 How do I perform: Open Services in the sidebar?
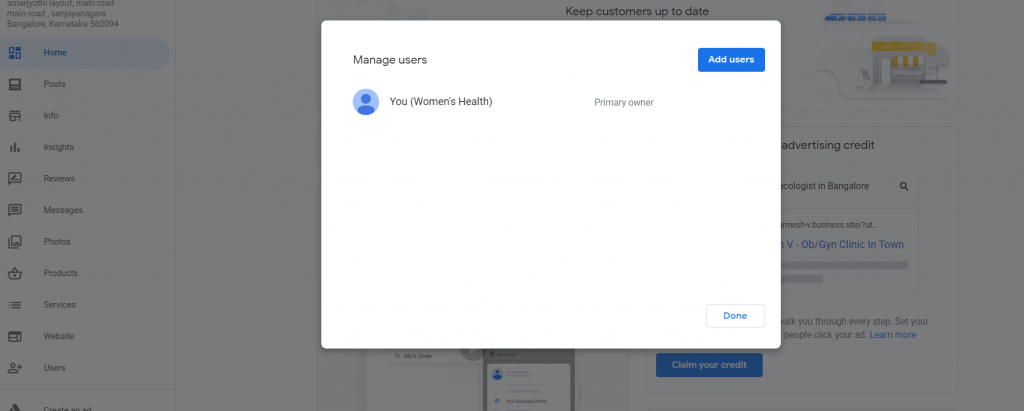click(85, 304)
